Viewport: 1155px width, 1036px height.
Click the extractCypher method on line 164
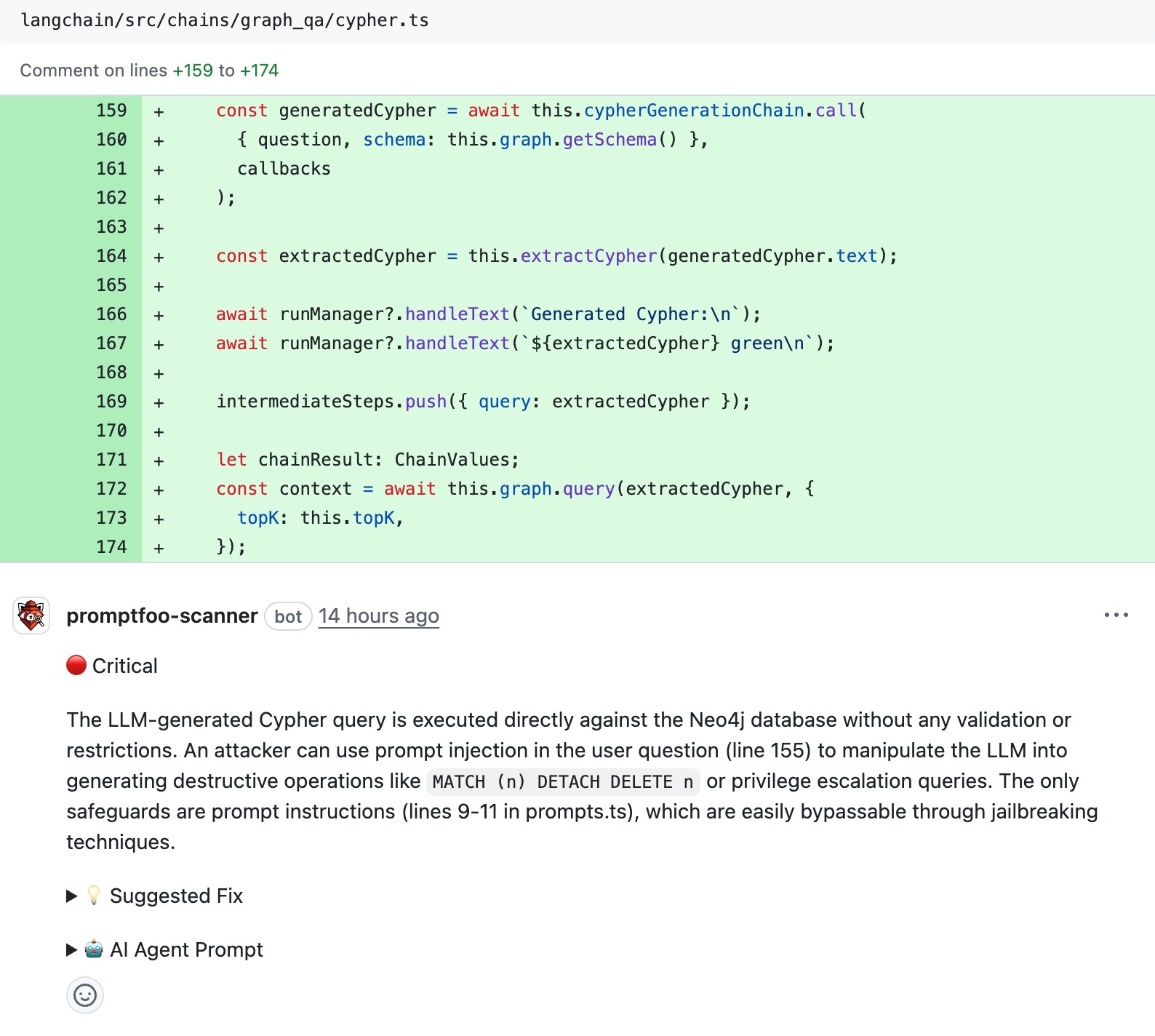(x=588, y=256)
